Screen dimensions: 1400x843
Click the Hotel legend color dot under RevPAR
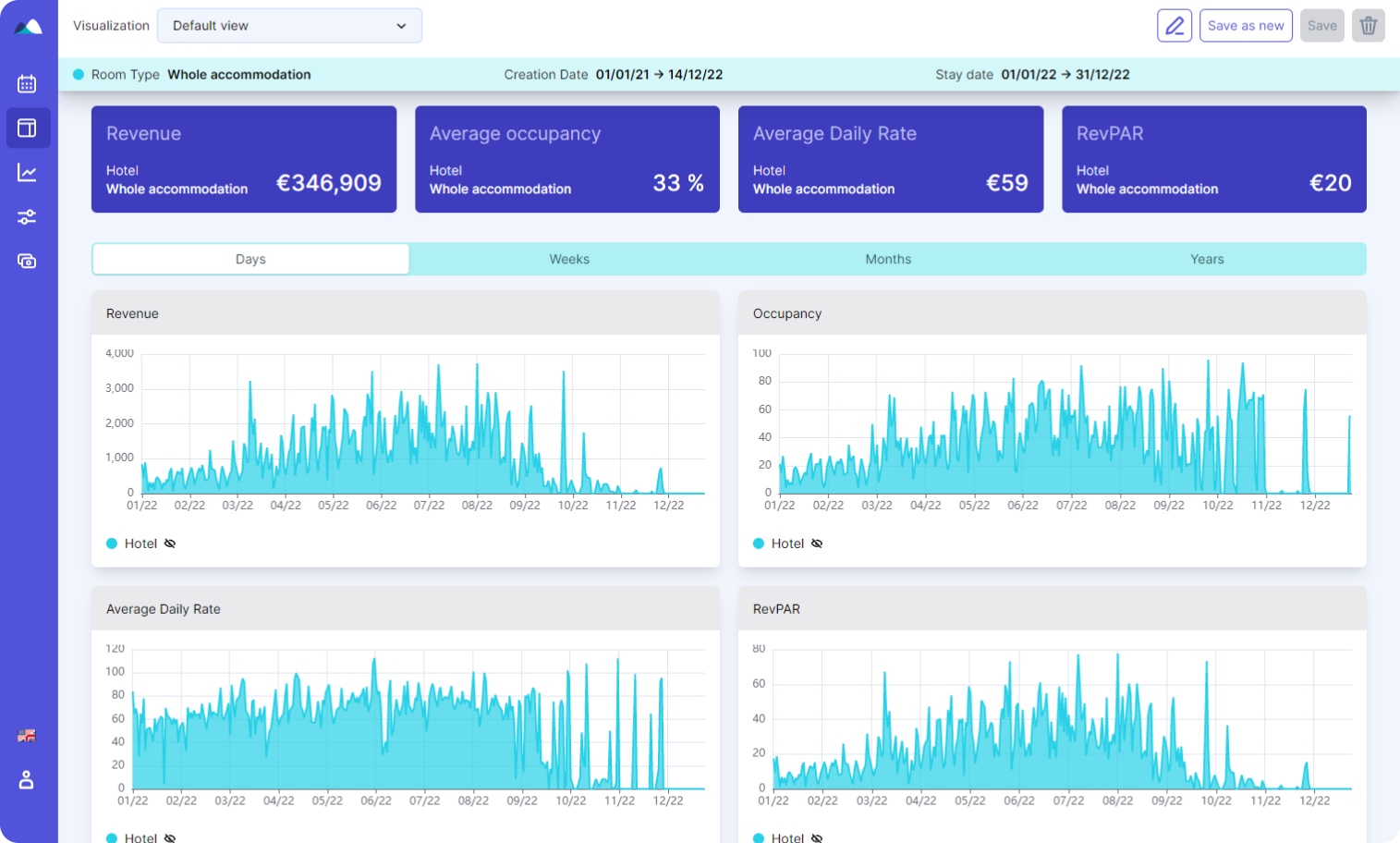[759, 837]
